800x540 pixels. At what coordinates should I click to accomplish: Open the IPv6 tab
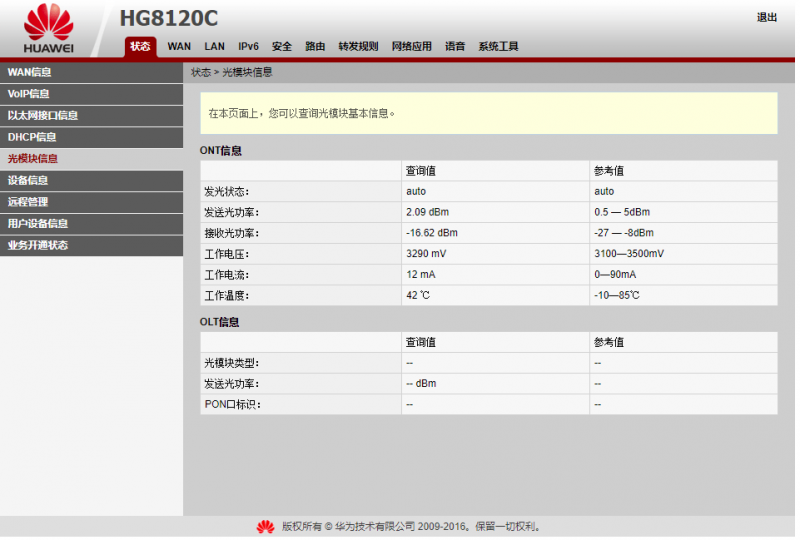click(x=248, y=46)
